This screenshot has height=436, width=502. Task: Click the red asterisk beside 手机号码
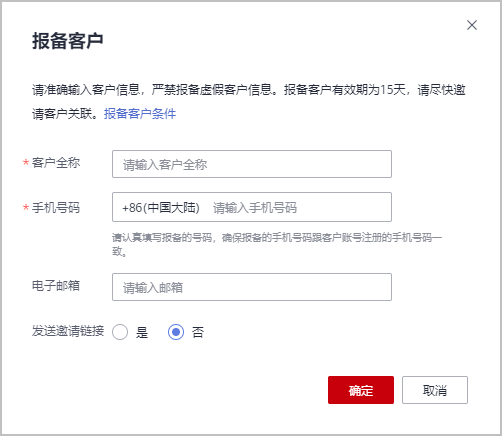26,208
